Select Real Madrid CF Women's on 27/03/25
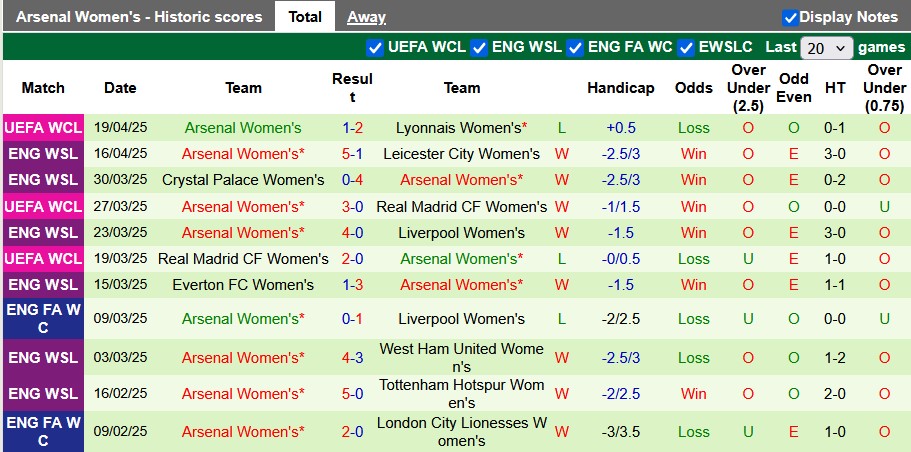The width and height of the screenshot is (911, 452). [x=461, y=207]
